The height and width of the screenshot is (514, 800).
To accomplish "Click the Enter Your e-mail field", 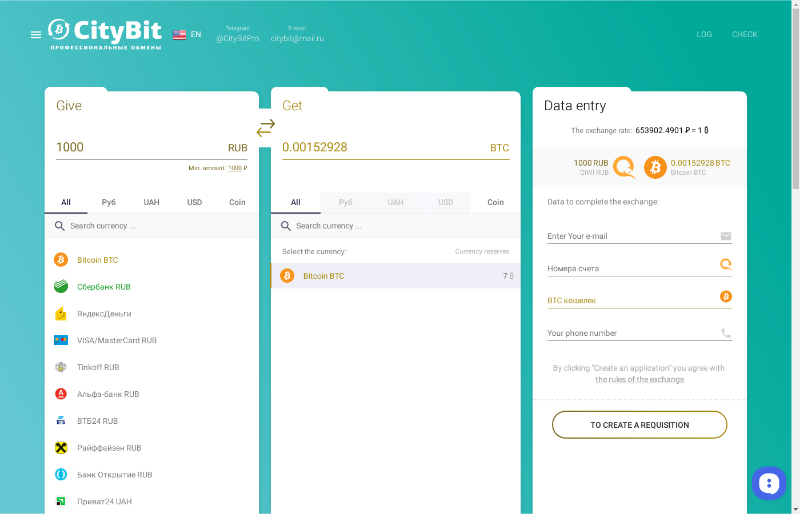I will pos(630,236).
